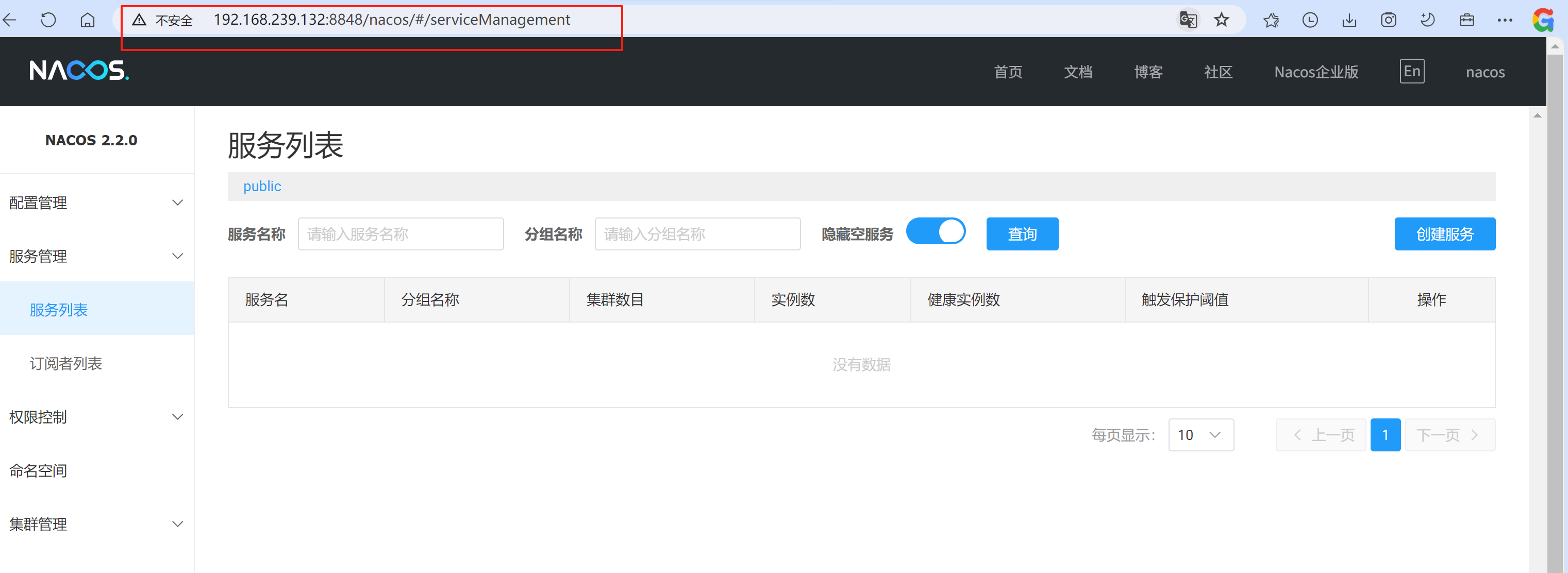Click the 查询 search button
This screenshot has width=1568, height=573.
[x=1022, y=234]
